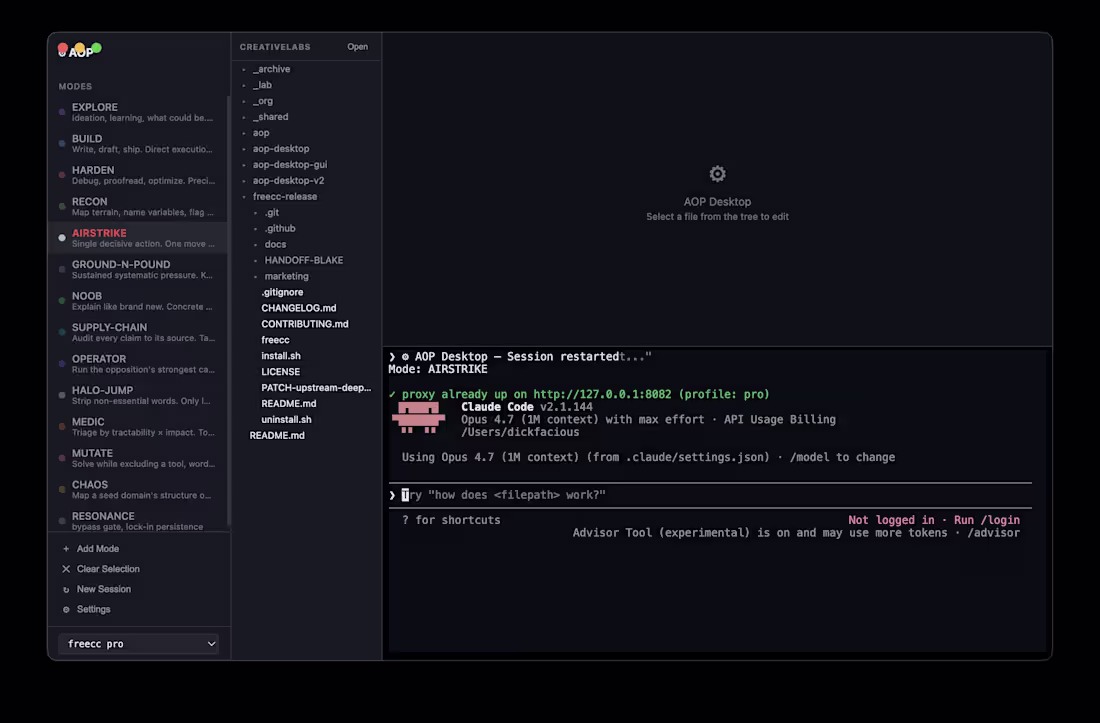Open CONTRIBUTING.md in the tree
1100x723 pixels.
(x=307, y=324)
